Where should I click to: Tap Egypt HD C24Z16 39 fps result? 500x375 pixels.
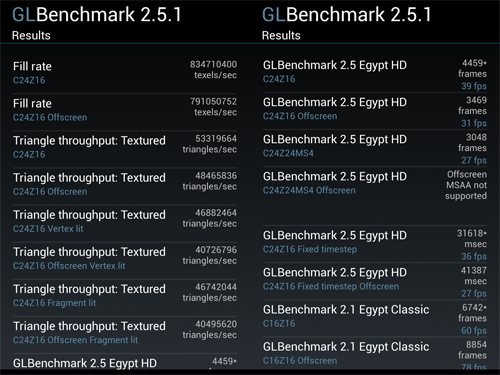pos(375,74)
